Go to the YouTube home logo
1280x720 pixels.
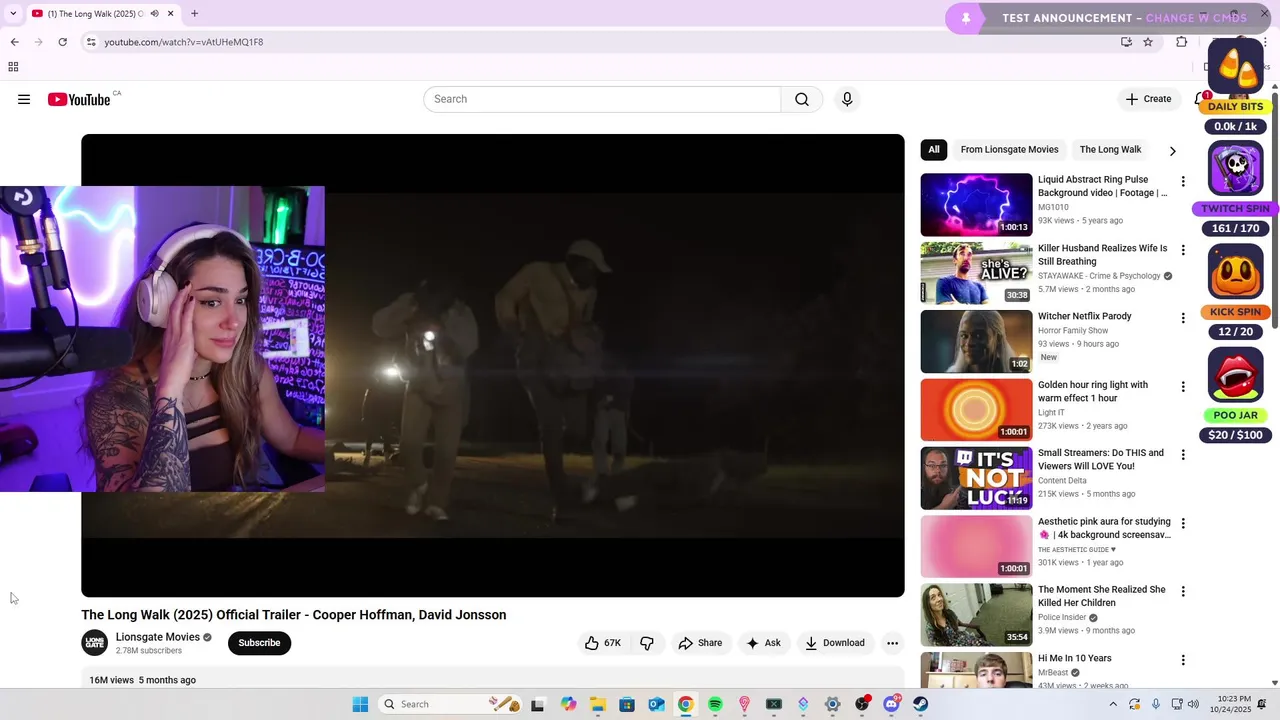(x=79, y=99)
